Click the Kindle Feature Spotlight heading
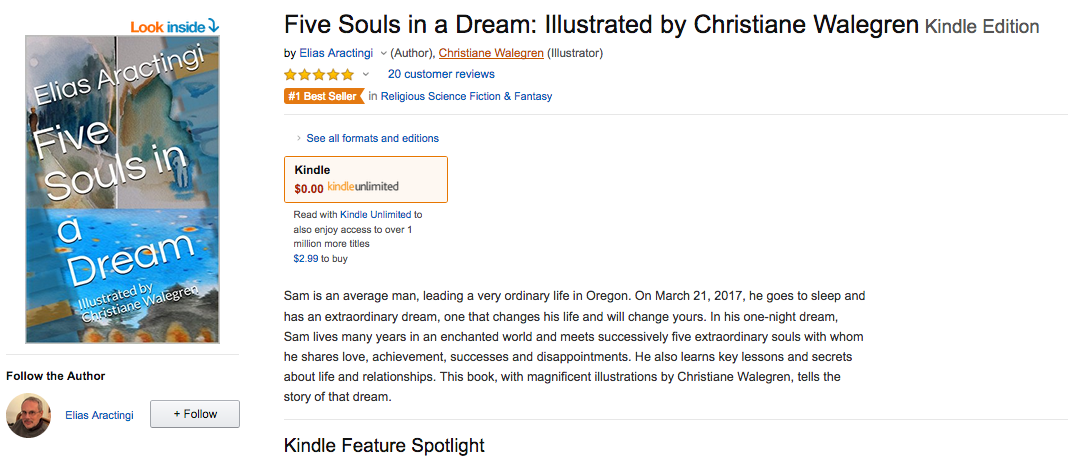 coord(384,445)
